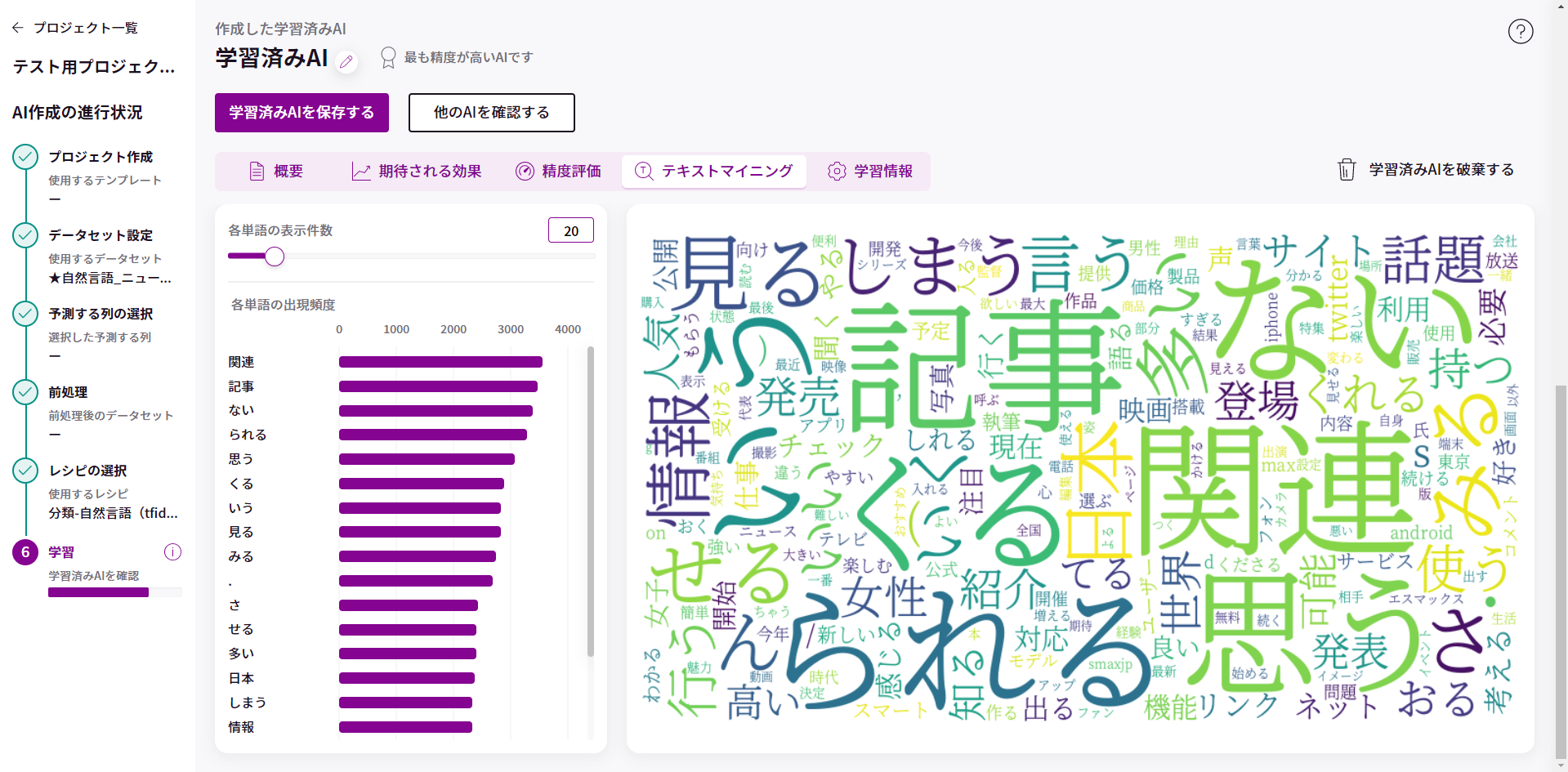This screenshot has height=772, width=1568.
Task: Click the award ribbon icon near 最も精度が高いAIです
Action: coord(388,57)
